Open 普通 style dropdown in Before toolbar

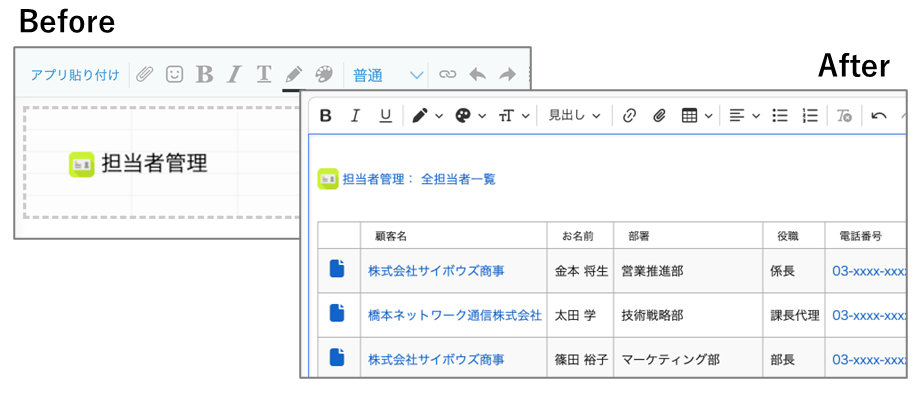pos(388,75)
